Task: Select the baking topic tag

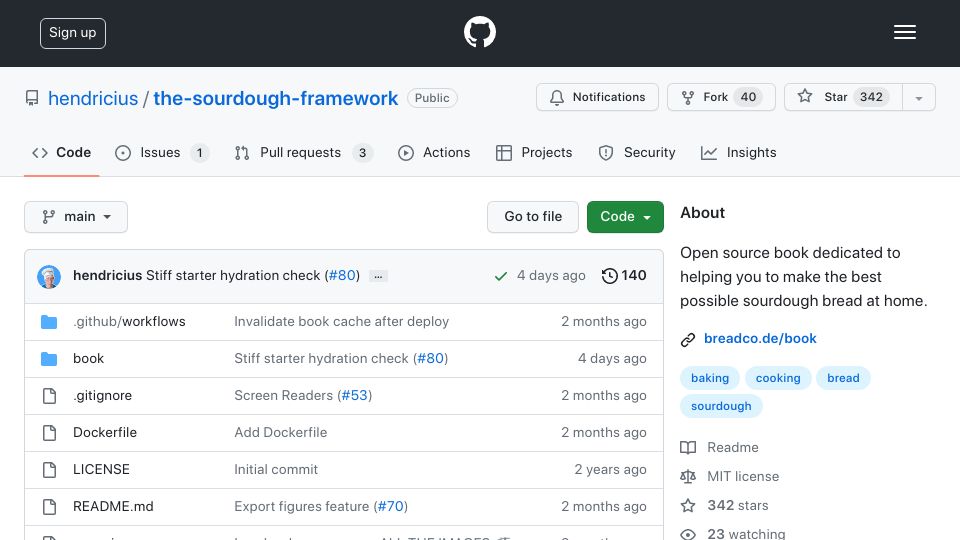Action: (x=710, y=378)
